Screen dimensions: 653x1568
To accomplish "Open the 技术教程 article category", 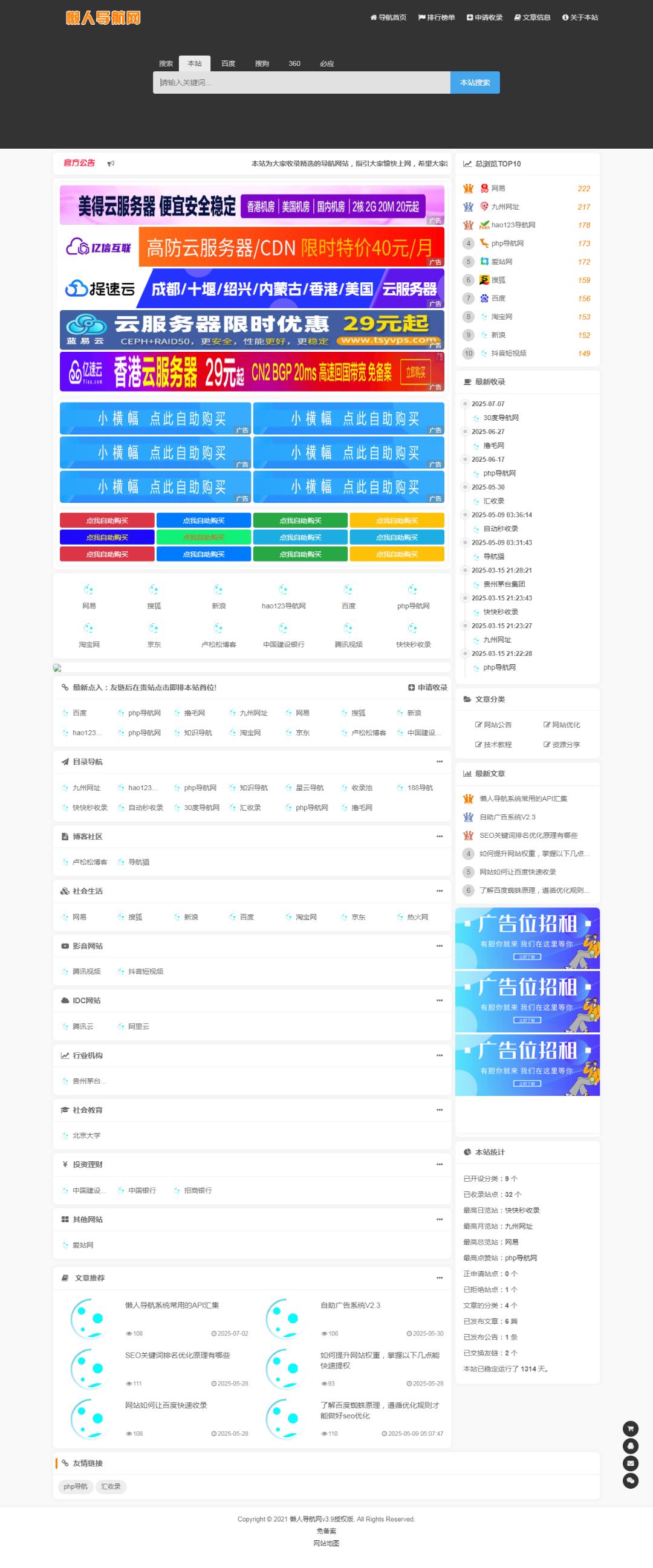I will [493, 745].
